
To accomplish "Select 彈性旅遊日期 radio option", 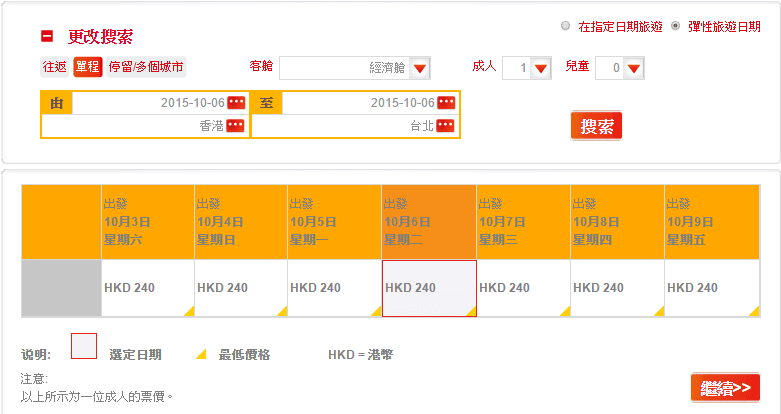I will tap(677, 26).
